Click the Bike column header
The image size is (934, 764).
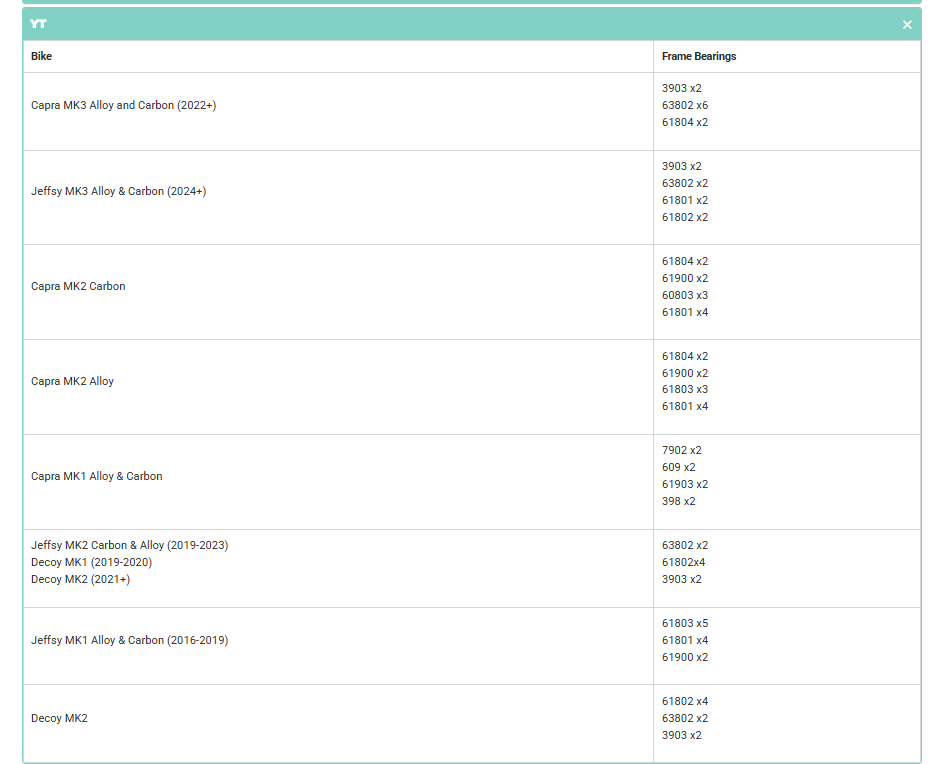coord(41,57)
